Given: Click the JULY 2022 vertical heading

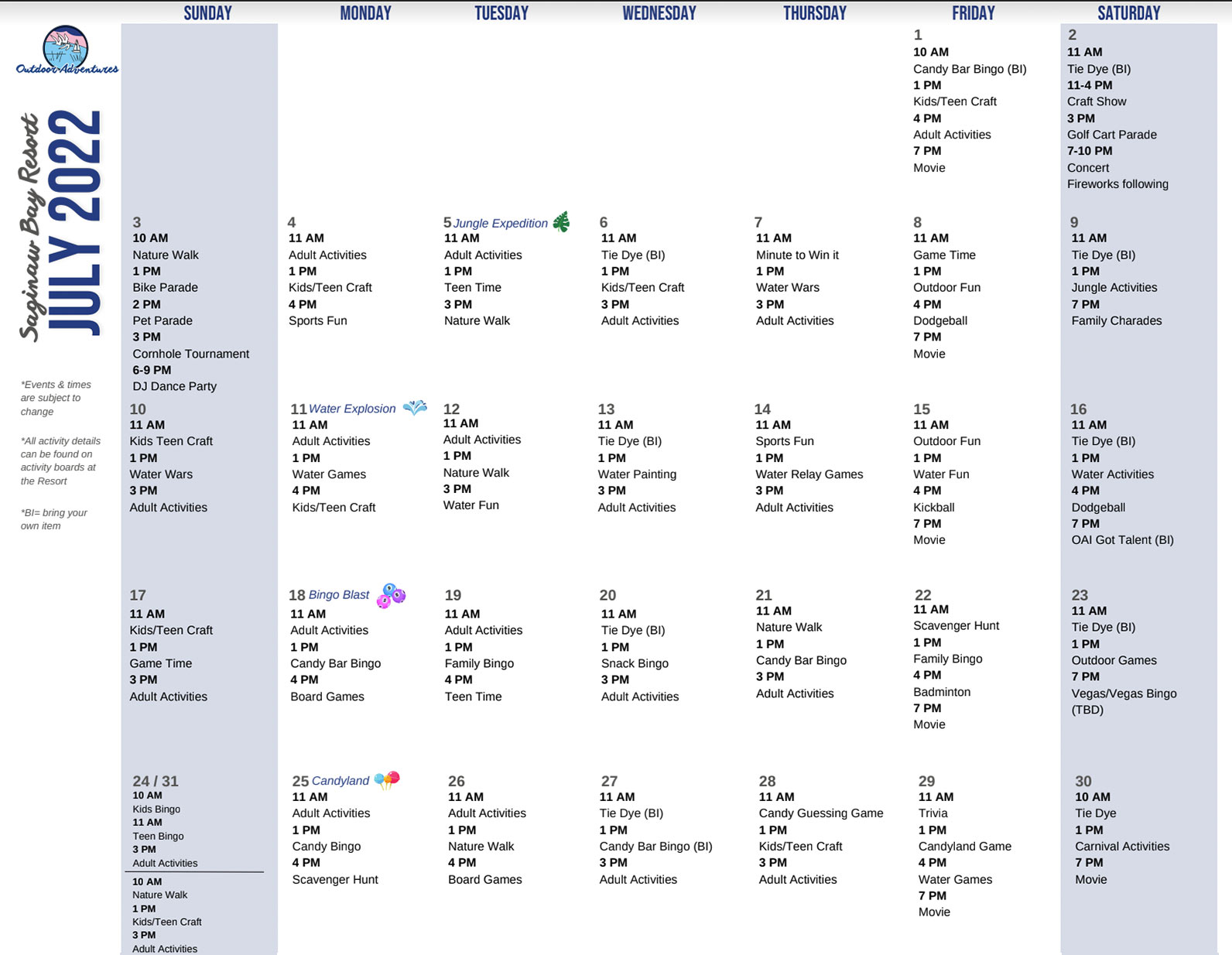Looking at the screenshot, I should tap(75, 223).
